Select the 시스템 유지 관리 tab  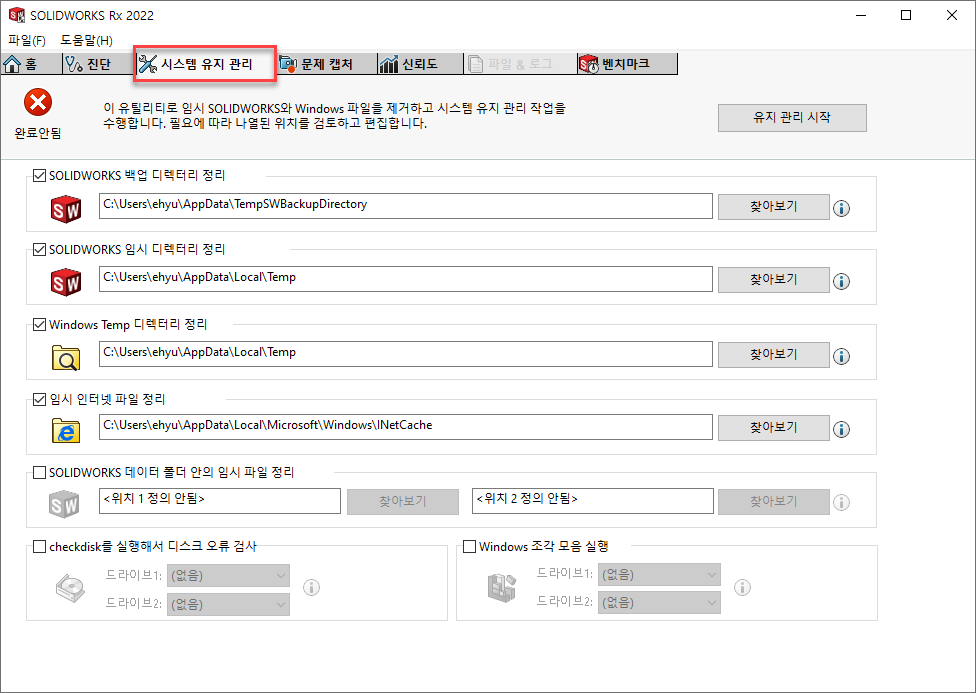[205, 64]
